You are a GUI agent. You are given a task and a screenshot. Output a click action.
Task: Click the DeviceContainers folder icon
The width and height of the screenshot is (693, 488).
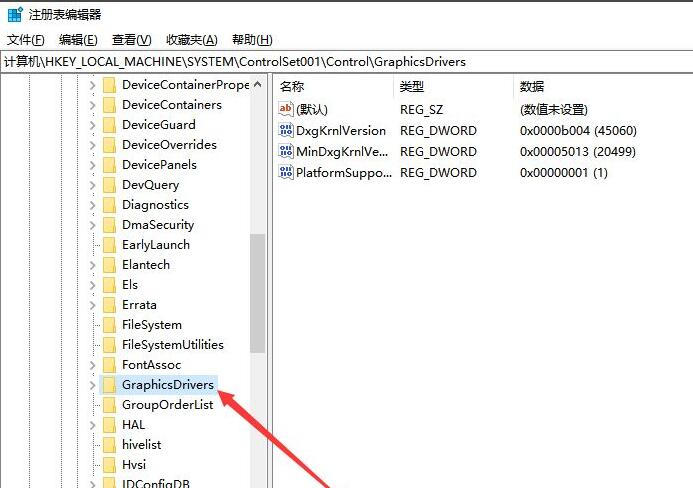coord(109,105)
